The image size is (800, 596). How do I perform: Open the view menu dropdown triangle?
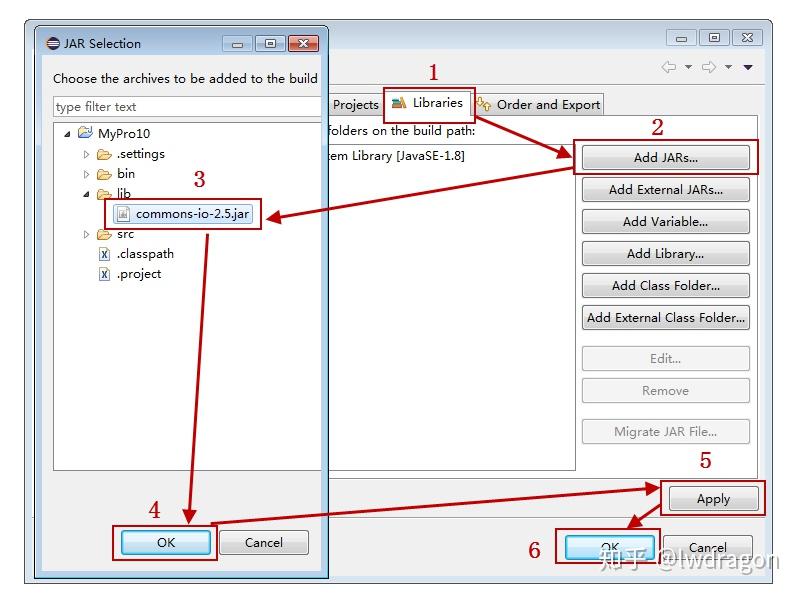(748, 67)
